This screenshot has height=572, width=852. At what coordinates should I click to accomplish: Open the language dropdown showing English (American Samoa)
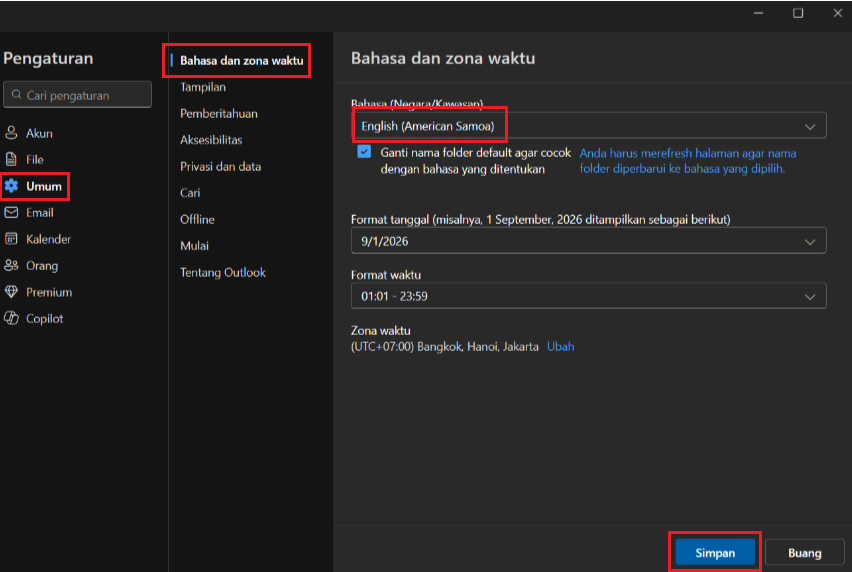(x=588, y=126)
